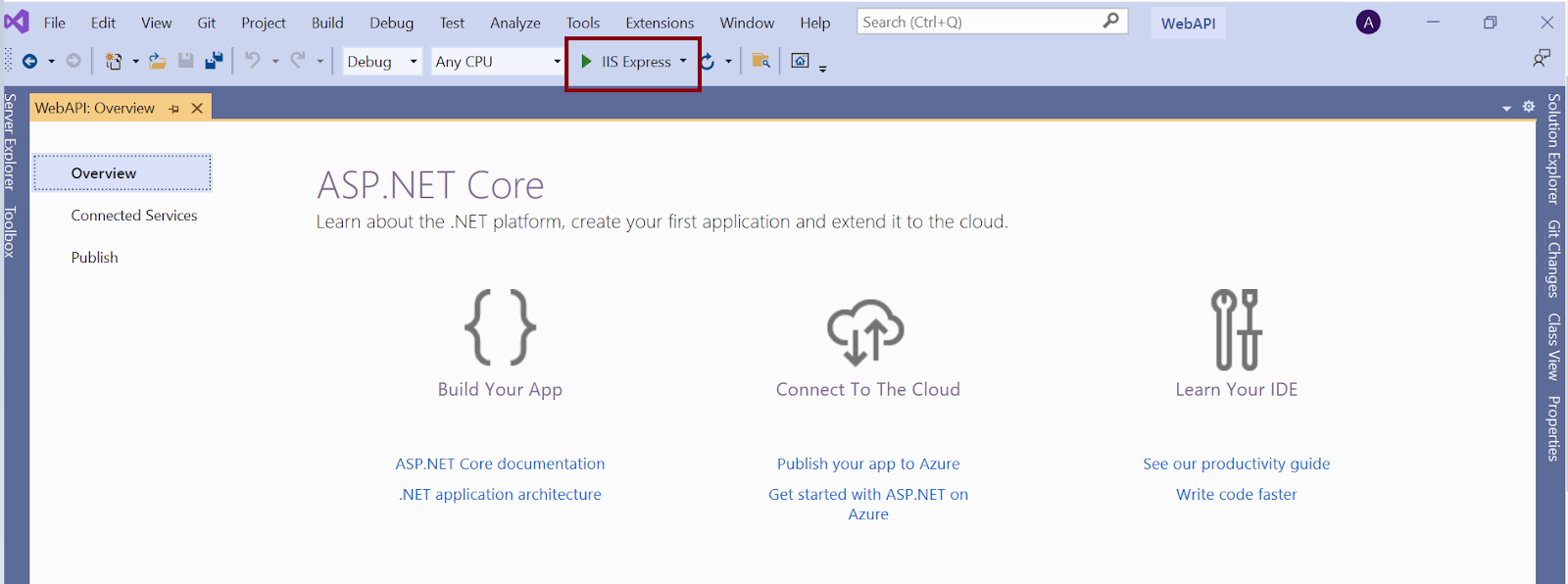Open the Analyze menu
The height and width of the screenshot is (584, 1568).
click(515, 23)
